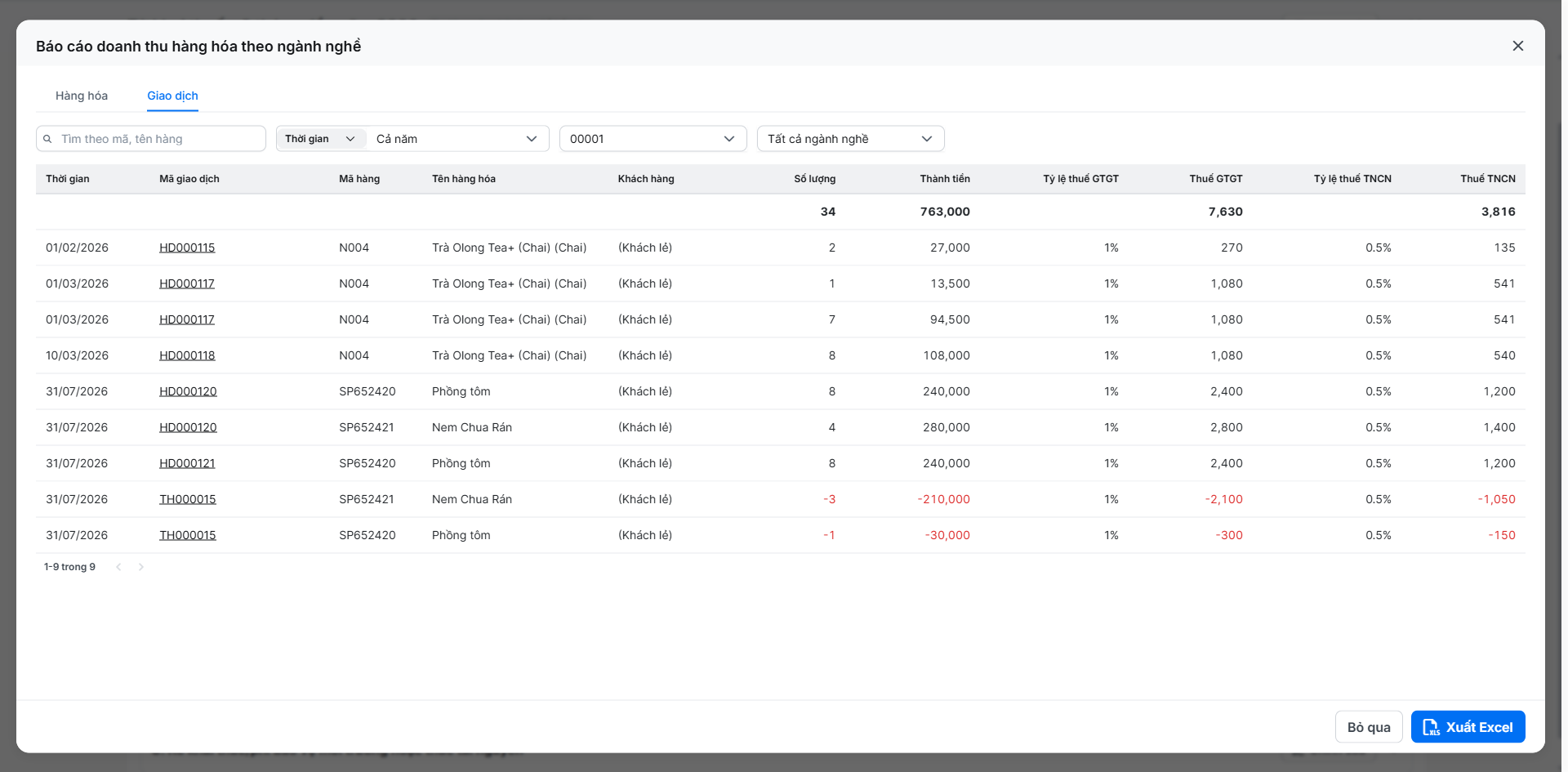Viewport: 1568px width, 772px height.
Task: Select the Giao dịch tab
Action: [x=173, y=96]
